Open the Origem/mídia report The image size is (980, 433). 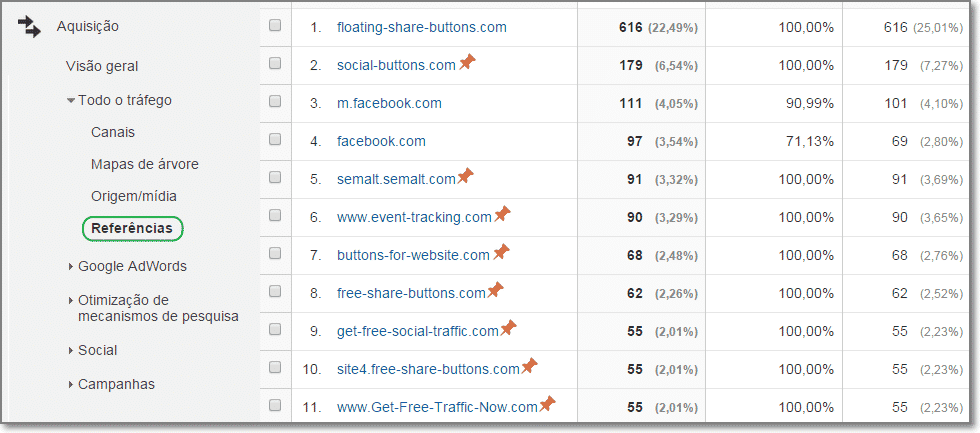(134, 196)
